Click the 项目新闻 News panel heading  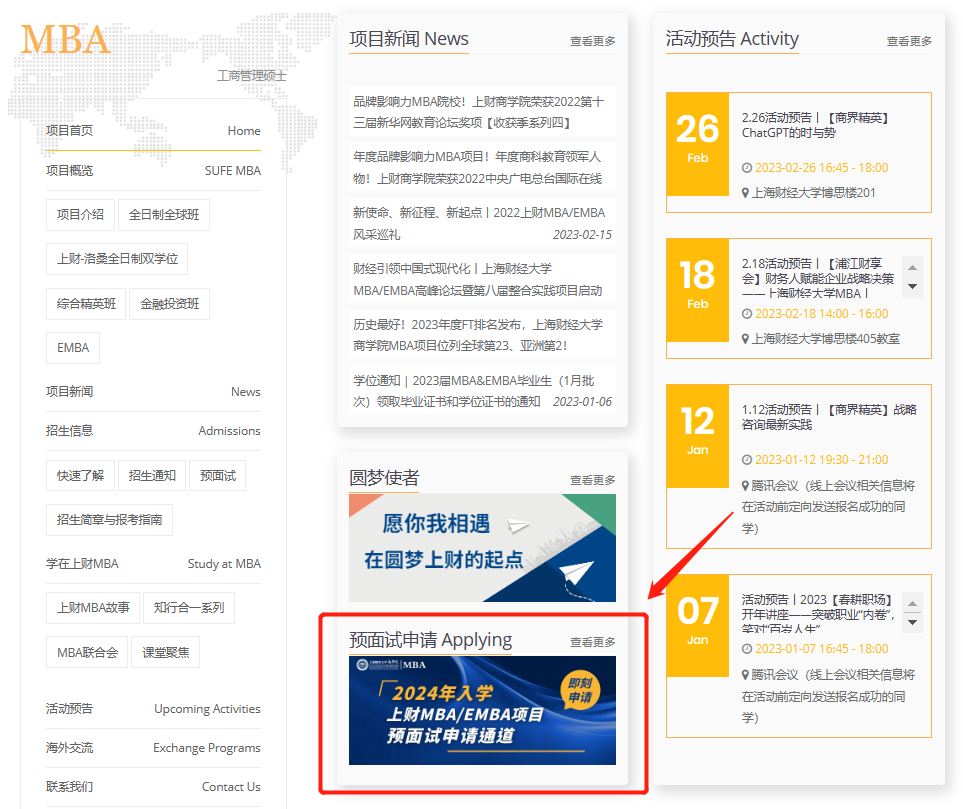tap(409, 39)
